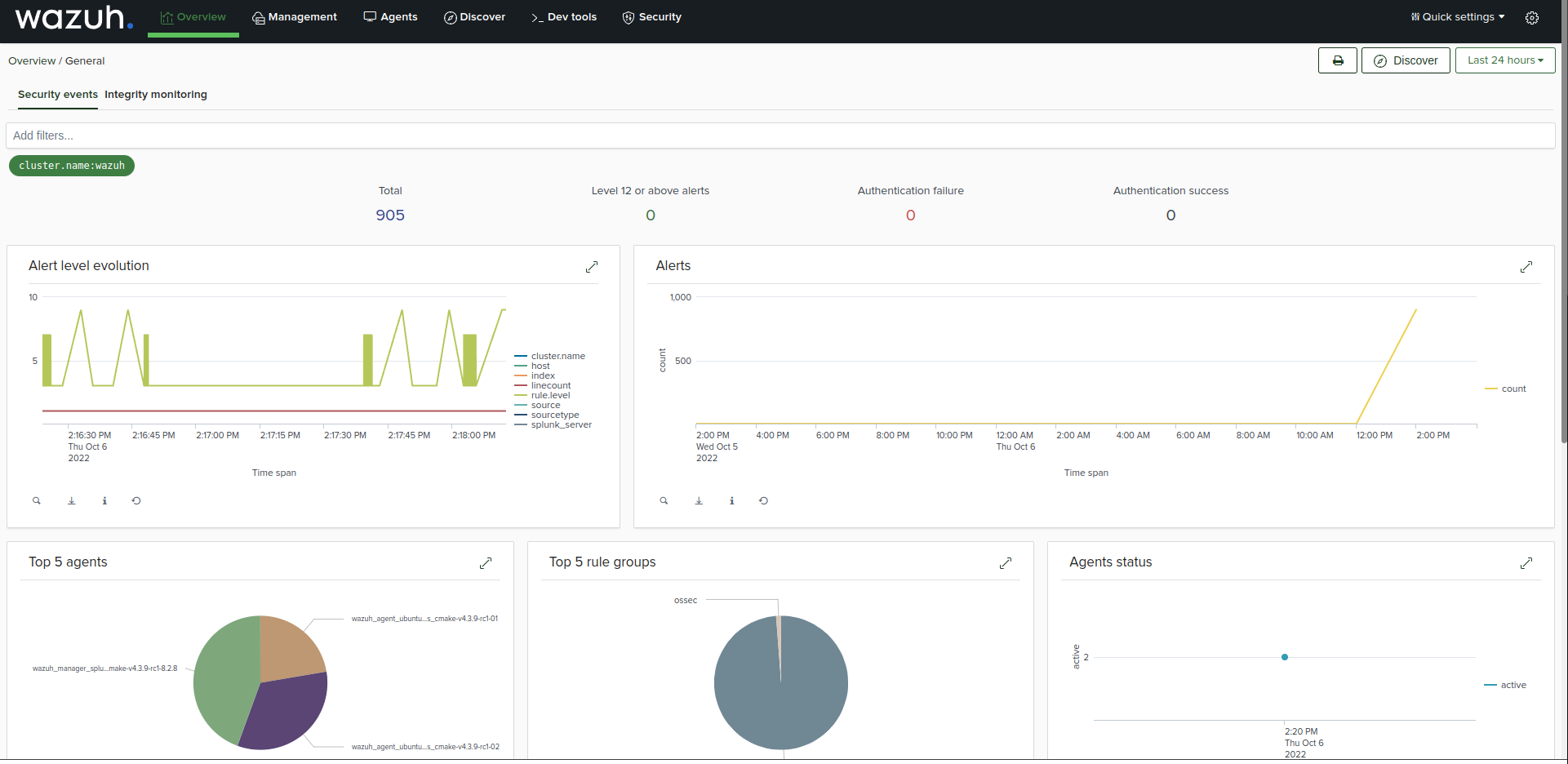The height and width of the screenshot is (764, 1568).
Task: Expand the Alerts chart to fullscreen
Action: tap(1526, 267)
